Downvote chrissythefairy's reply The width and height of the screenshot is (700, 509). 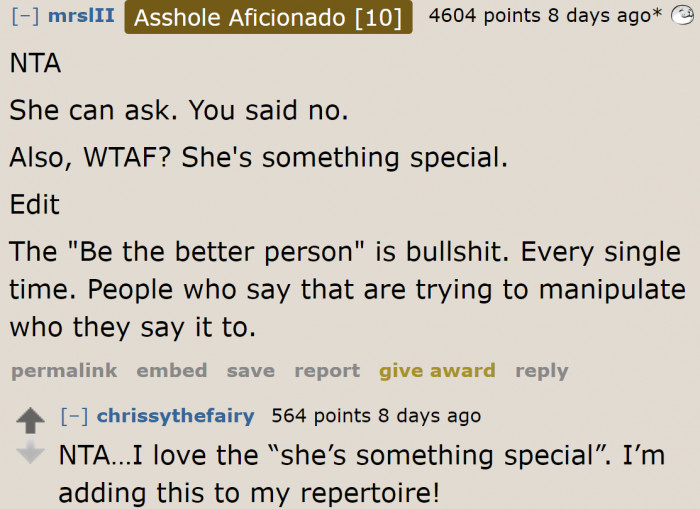(31, 453)
